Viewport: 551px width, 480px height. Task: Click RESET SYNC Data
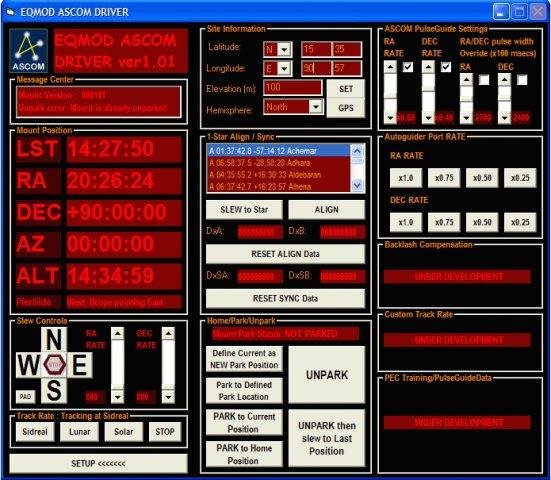[x=285, y=298]
